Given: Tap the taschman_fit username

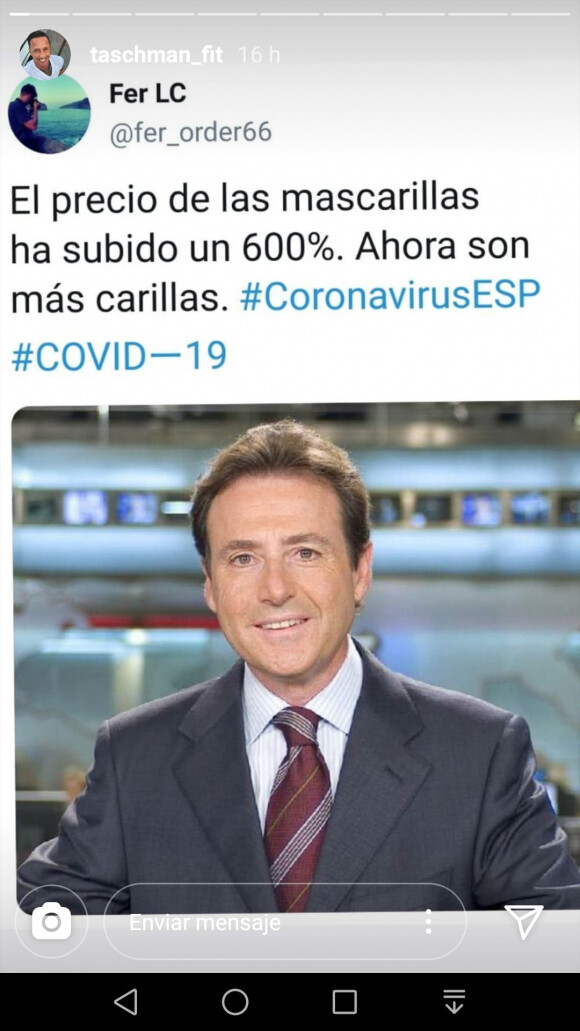Looking at the screenshot, I should coord(157,55).
